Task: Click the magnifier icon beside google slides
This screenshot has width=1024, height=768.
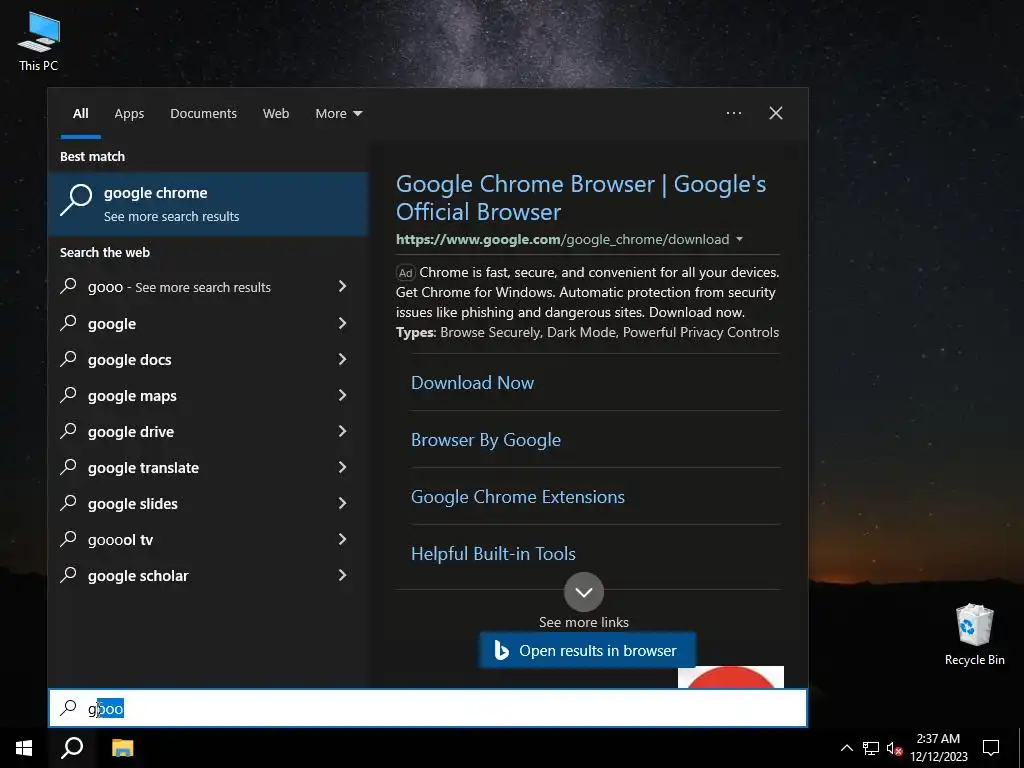Action: 69,502
